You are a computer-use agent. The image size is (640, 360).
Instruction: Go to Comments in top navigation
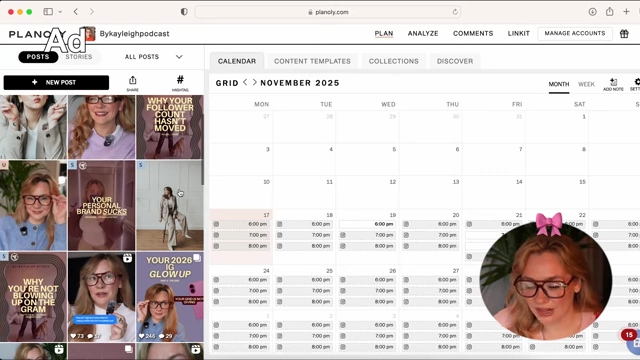coord(473,33)
